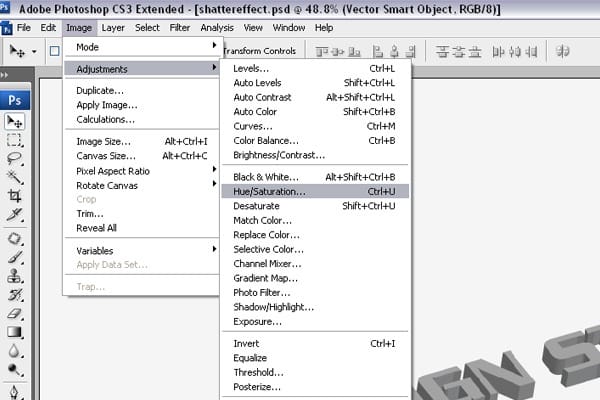Image resolution: width=600 pixels, height=400 pixels.
Task: Expand the Variables submenu
Action: pyautogui.click(x=141, y=251)
